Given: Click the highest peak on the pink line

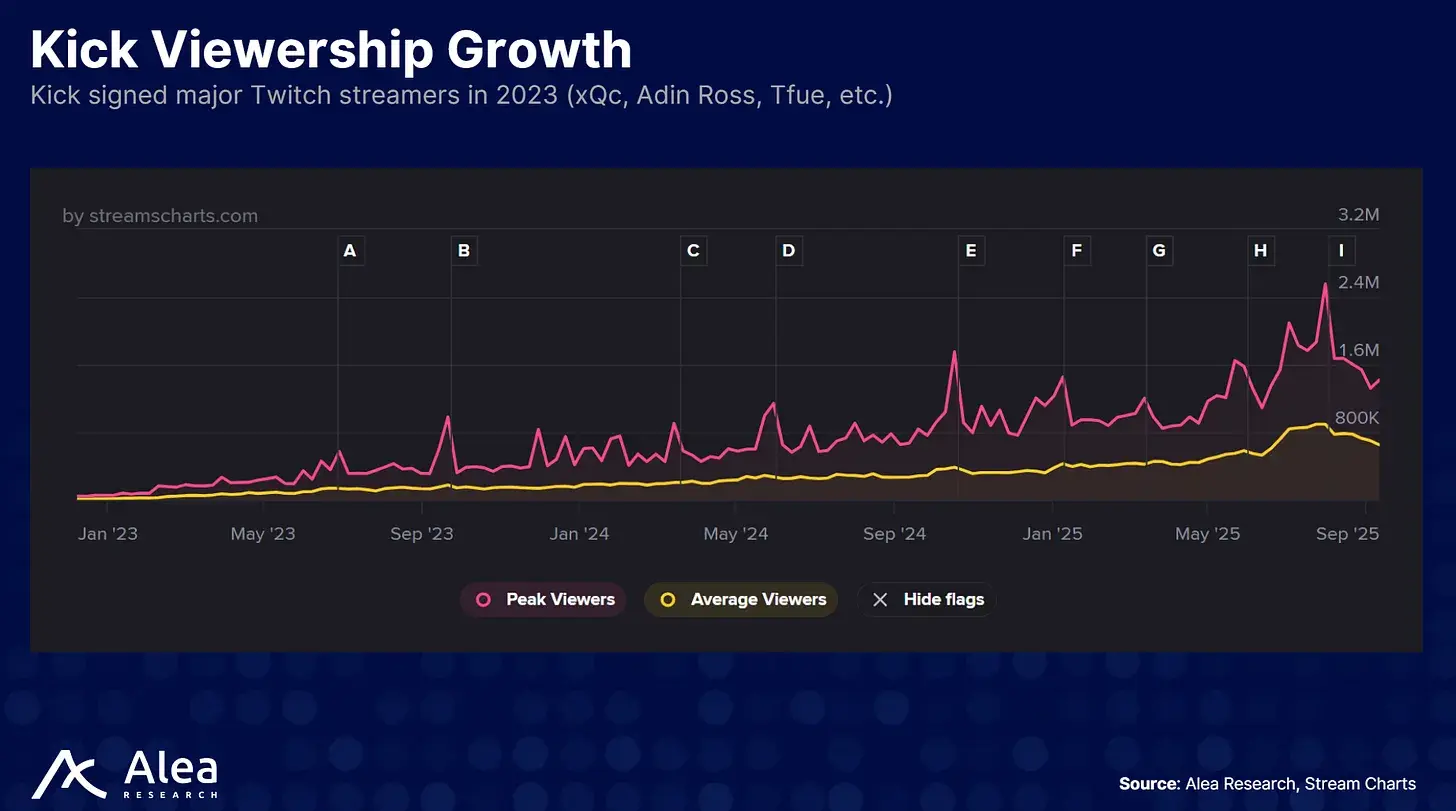Looking at the screenshot, I should point(1325,284).
